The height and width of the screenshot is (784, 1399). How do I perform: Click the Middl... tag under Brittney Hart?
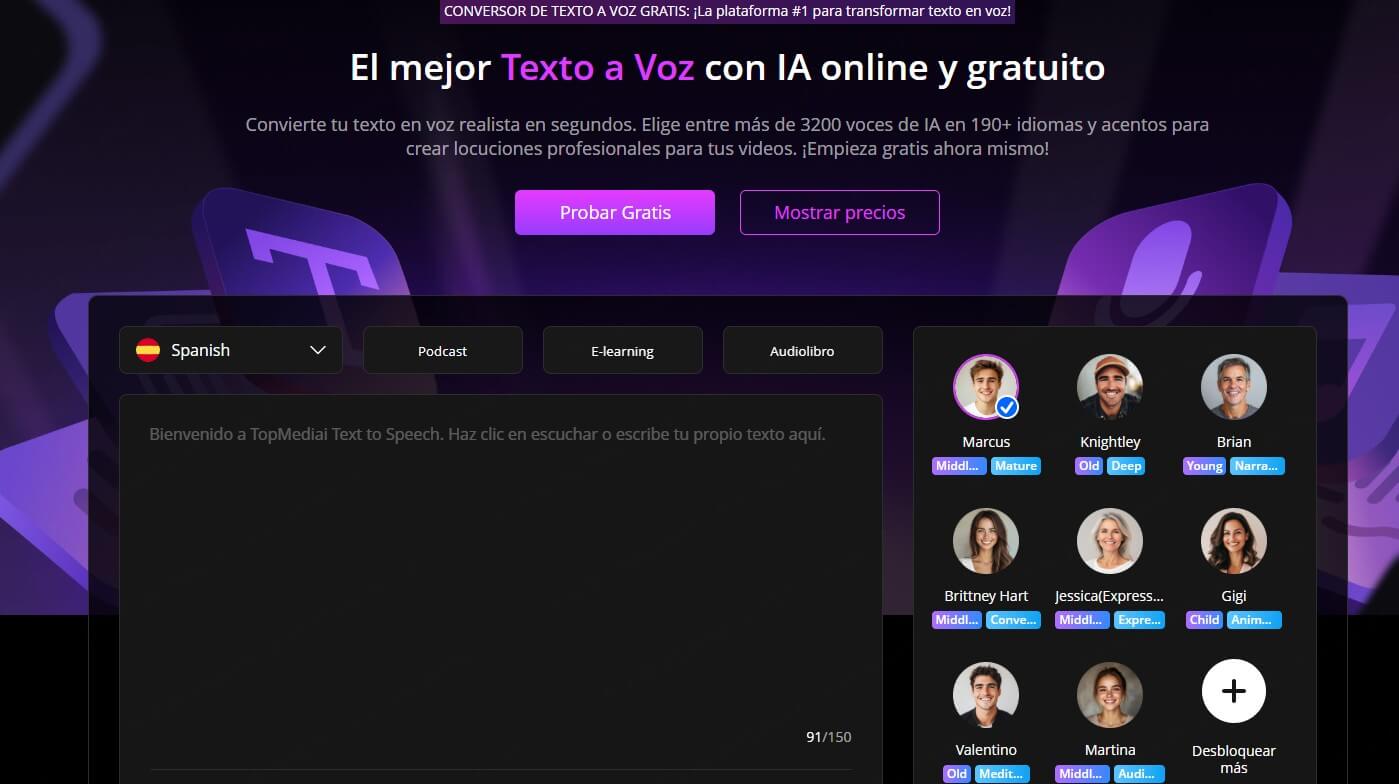point(957,620)
